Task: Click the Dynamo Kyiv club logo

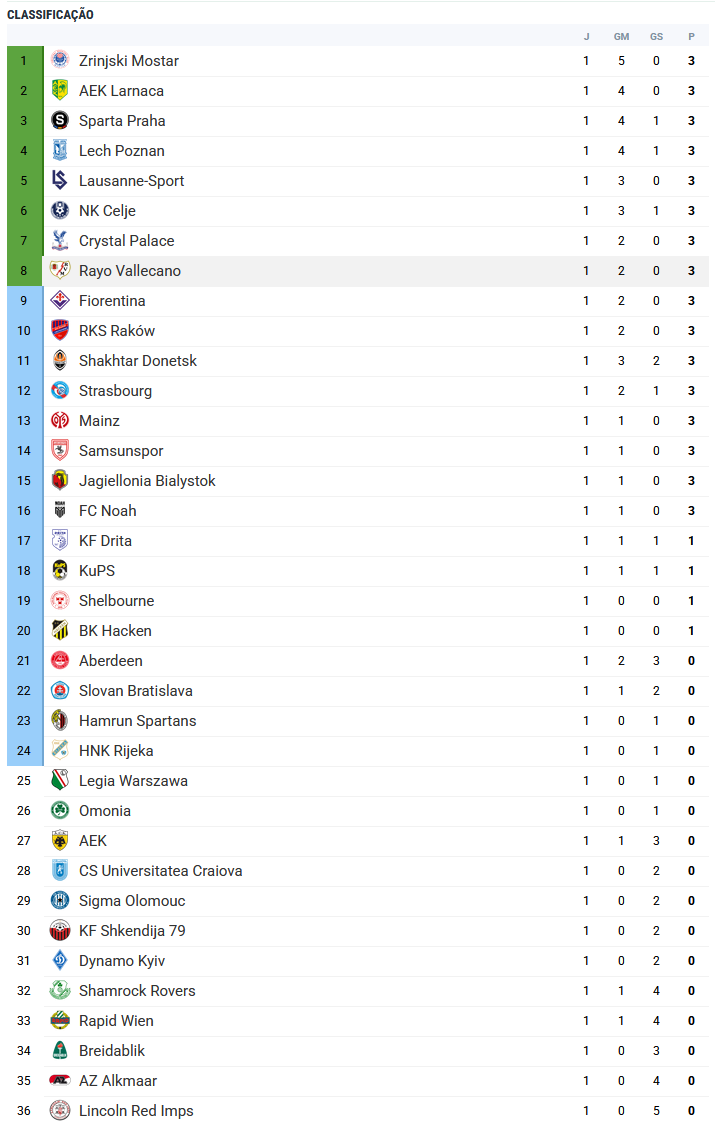Action: point(60,961)
